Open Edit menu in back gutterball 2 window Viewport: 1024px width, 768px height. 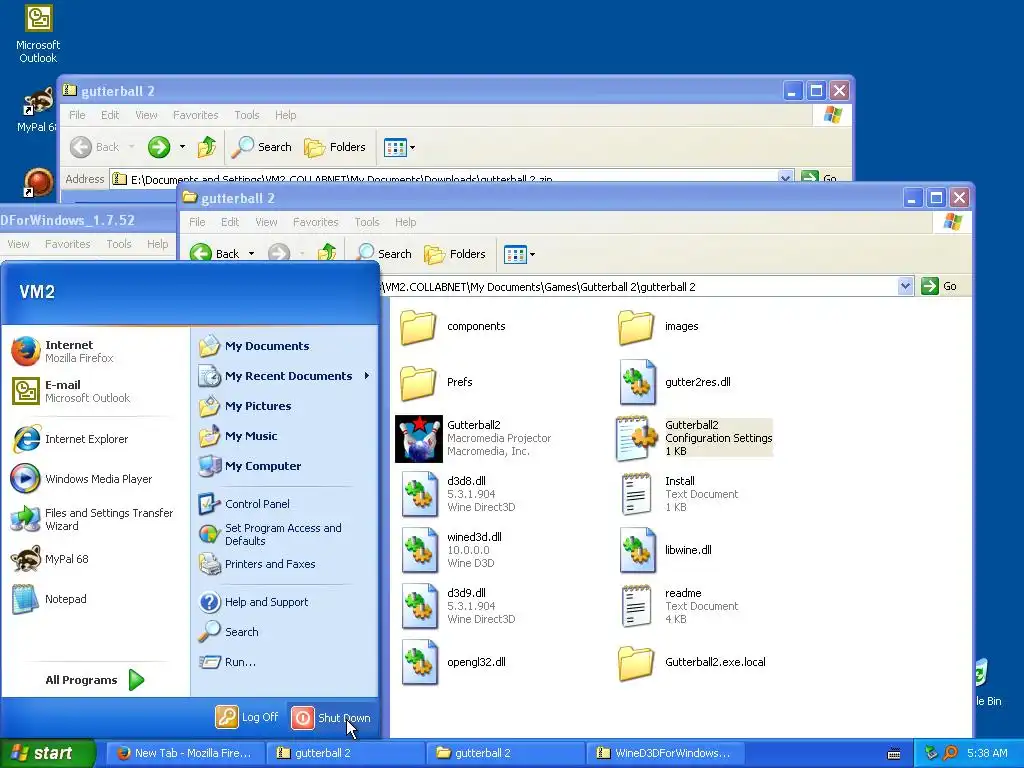(110, 115)
